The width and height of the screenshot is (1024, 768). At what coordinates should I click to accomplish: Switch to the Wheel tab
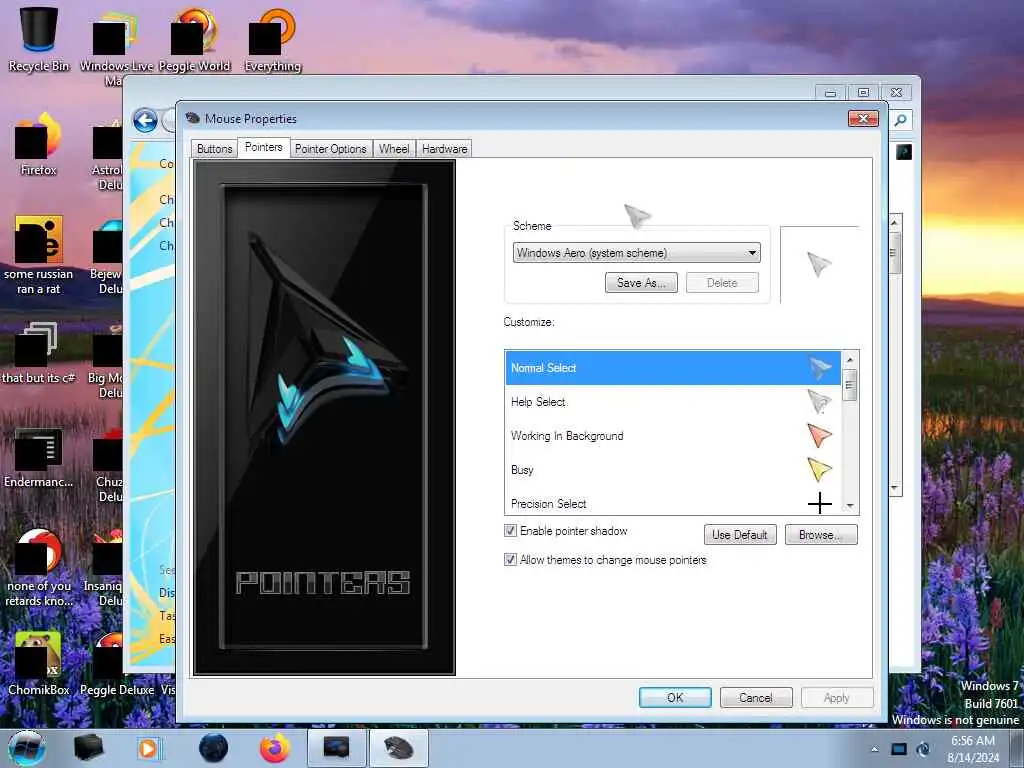tap(394, 149)
